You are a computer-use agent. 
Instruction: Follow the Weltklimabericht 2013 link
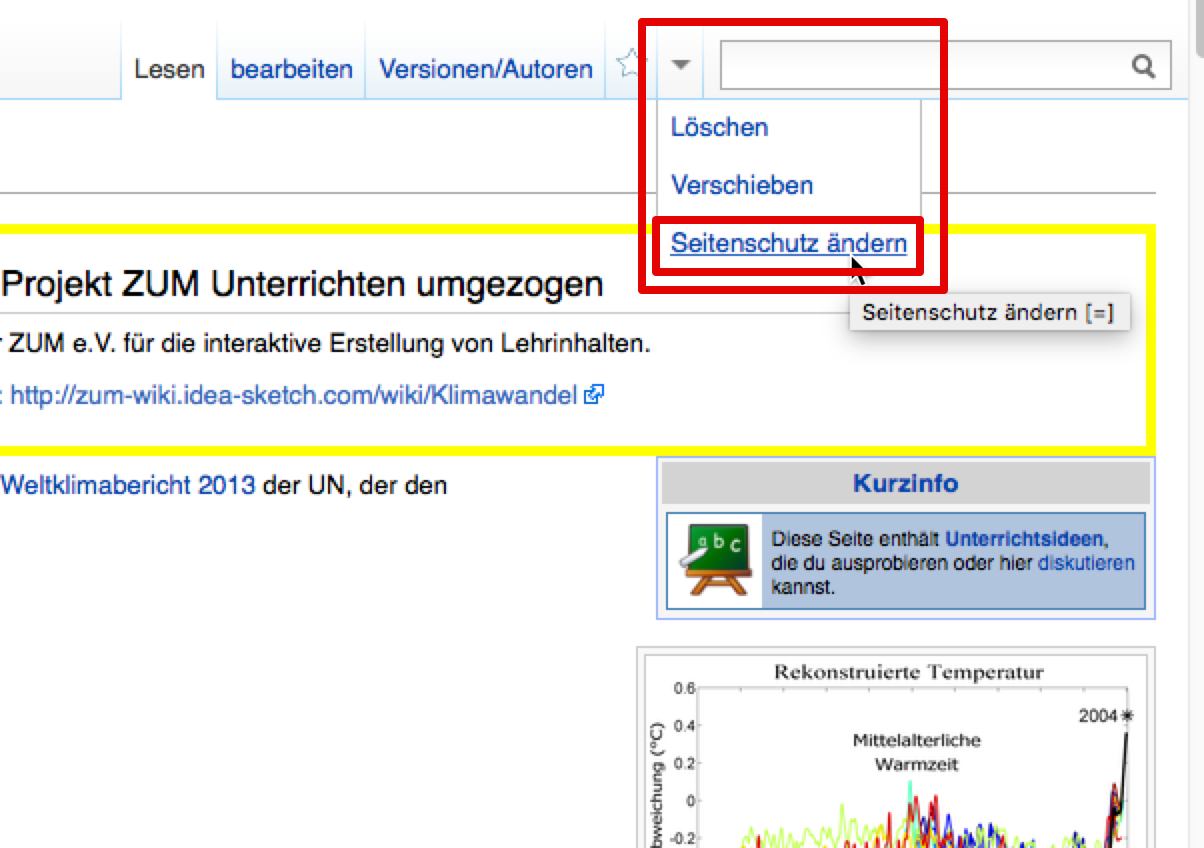pos(128,486)
